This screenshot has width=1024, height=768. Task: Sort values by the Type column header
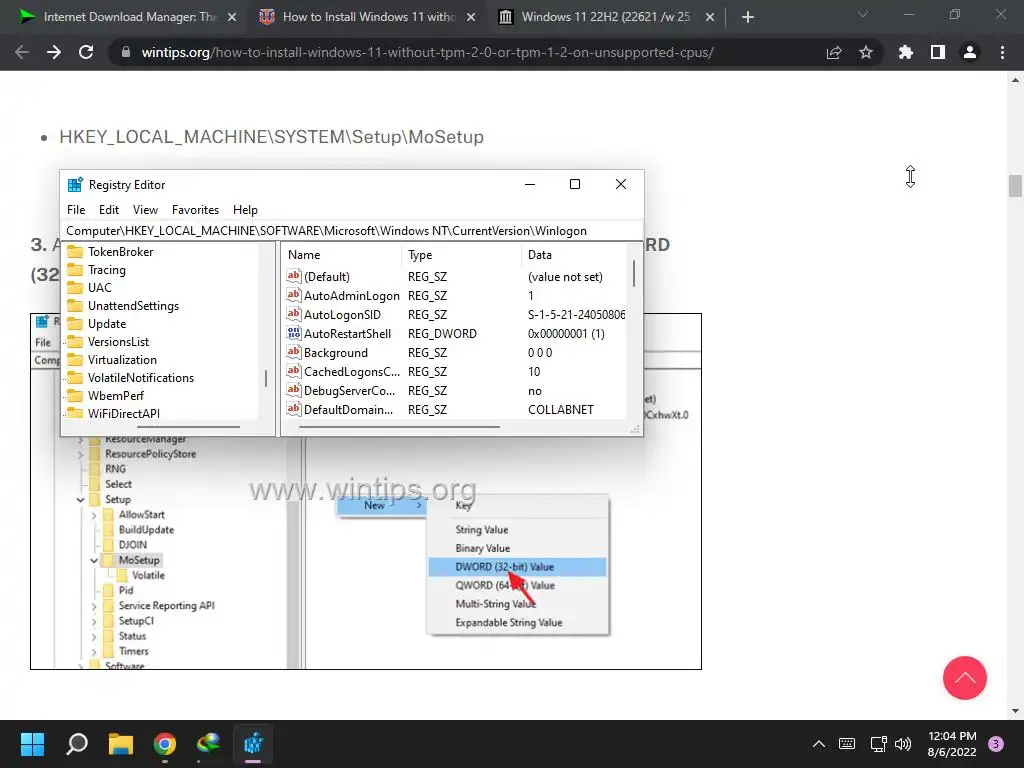tap(462, 255)
